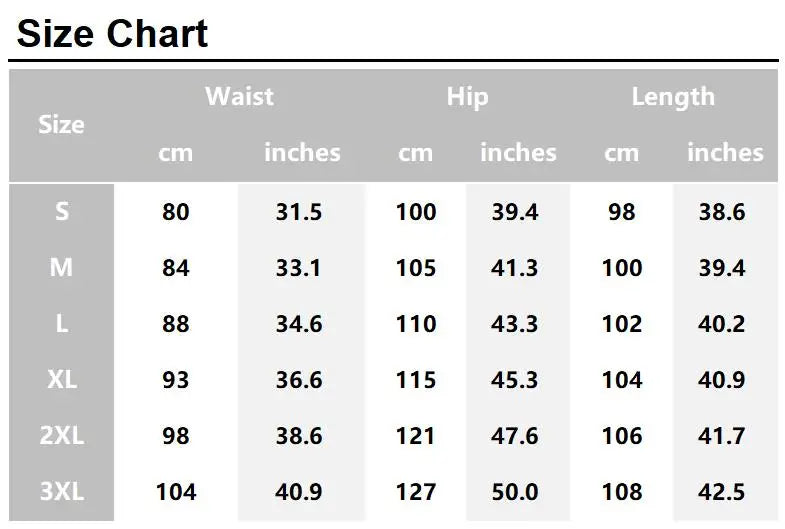Viewport: 785px width, 529px height.
Task: Select the 41.7 length inches value
Action: tap(722, 436)
